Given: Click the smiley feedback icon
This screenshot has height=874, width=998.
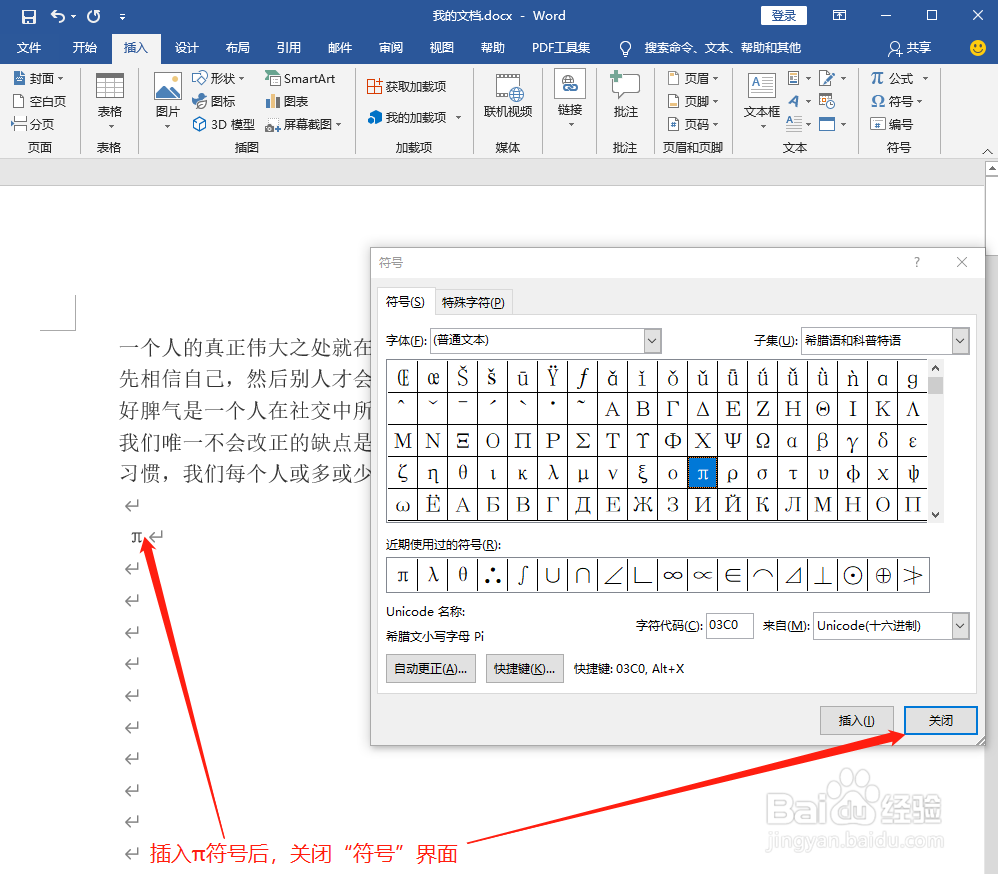Looking at the screenshot, I should (978, 48).
